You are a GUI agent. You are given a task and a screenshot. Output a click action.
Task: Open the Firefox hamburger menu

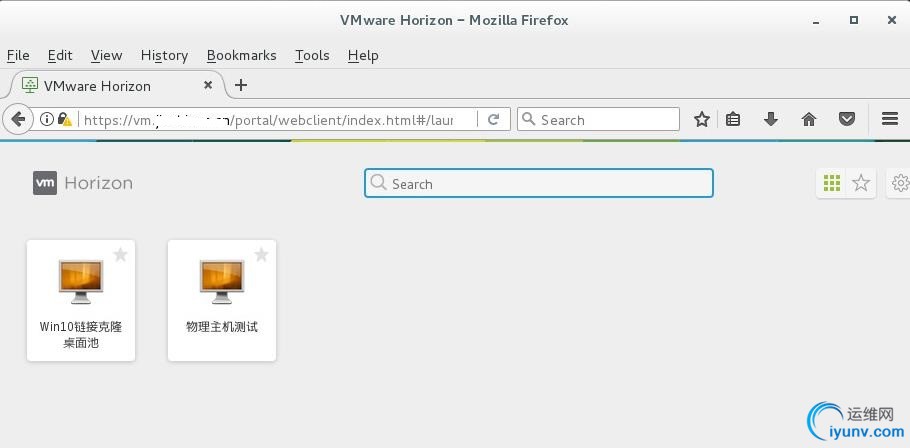tap(890, 120)
